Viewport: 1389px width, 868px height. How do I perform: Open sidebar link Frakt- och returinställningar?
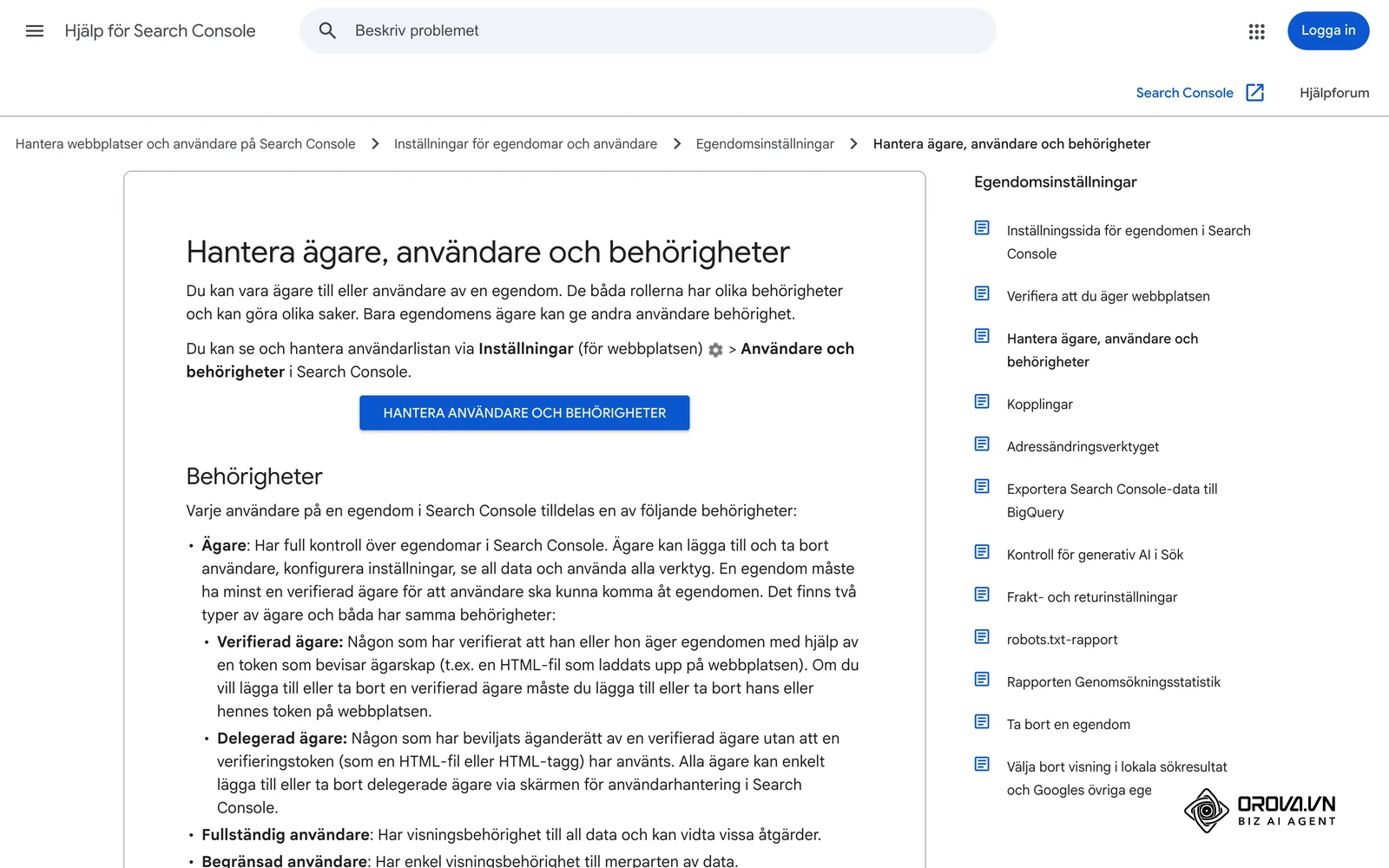(x=1092, y=598)
